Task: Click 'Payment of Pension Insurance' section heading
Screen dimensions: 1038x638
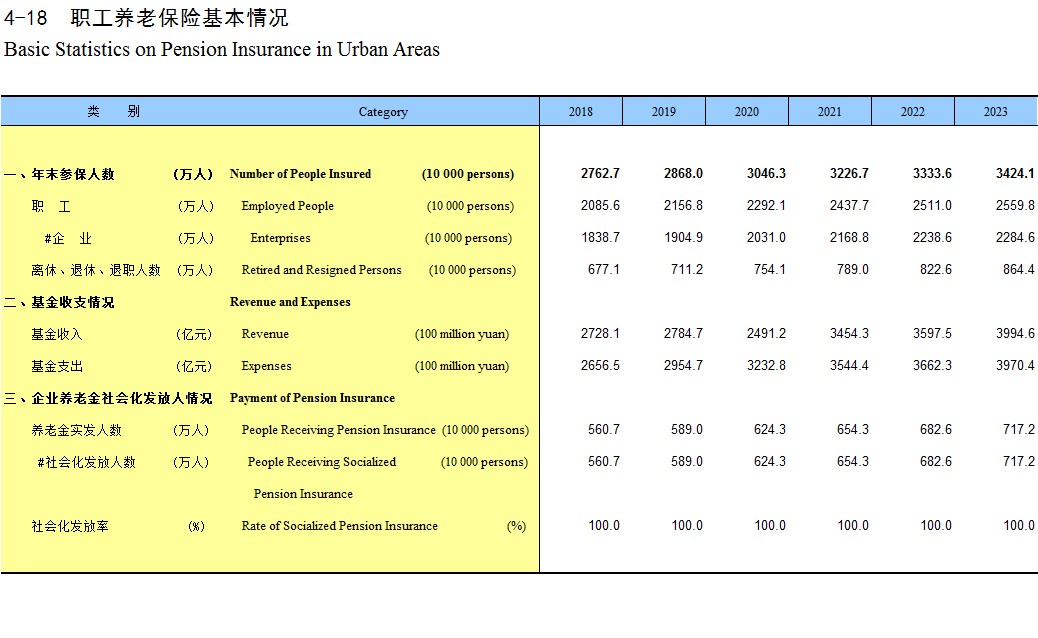Action: click(312, 398)
